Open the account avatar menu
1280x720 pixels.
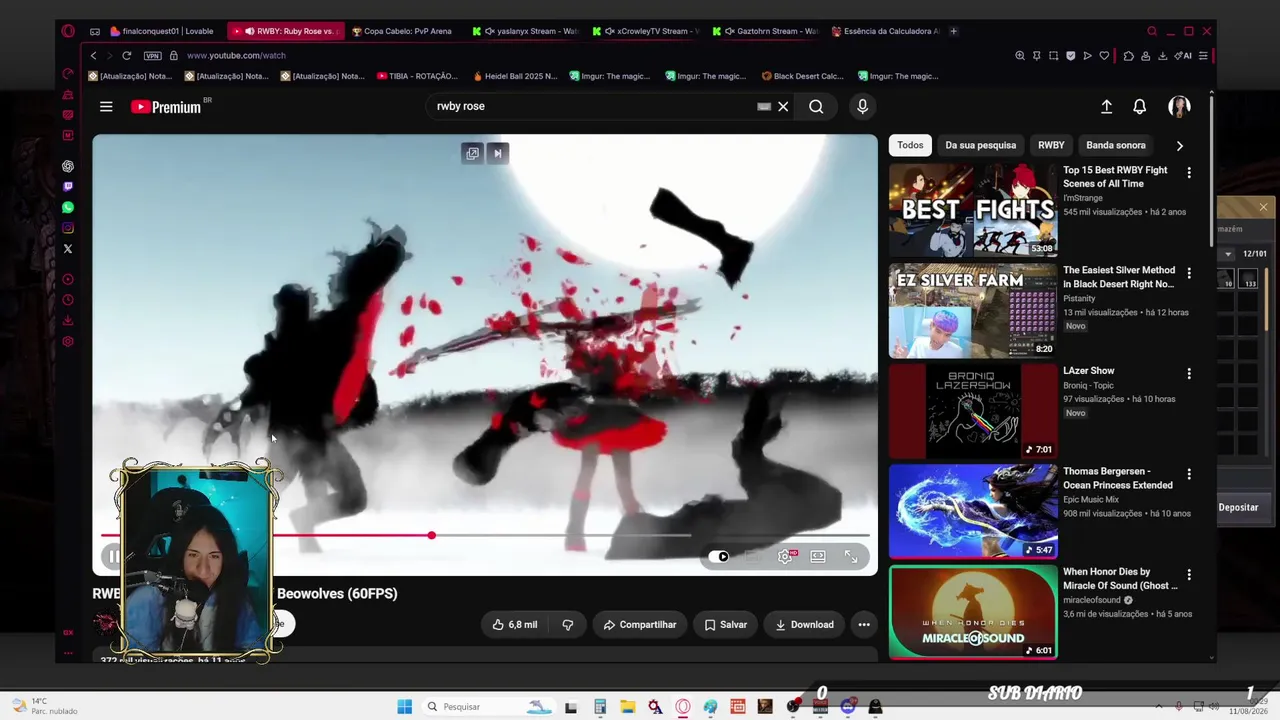[x=1179, y=107]
